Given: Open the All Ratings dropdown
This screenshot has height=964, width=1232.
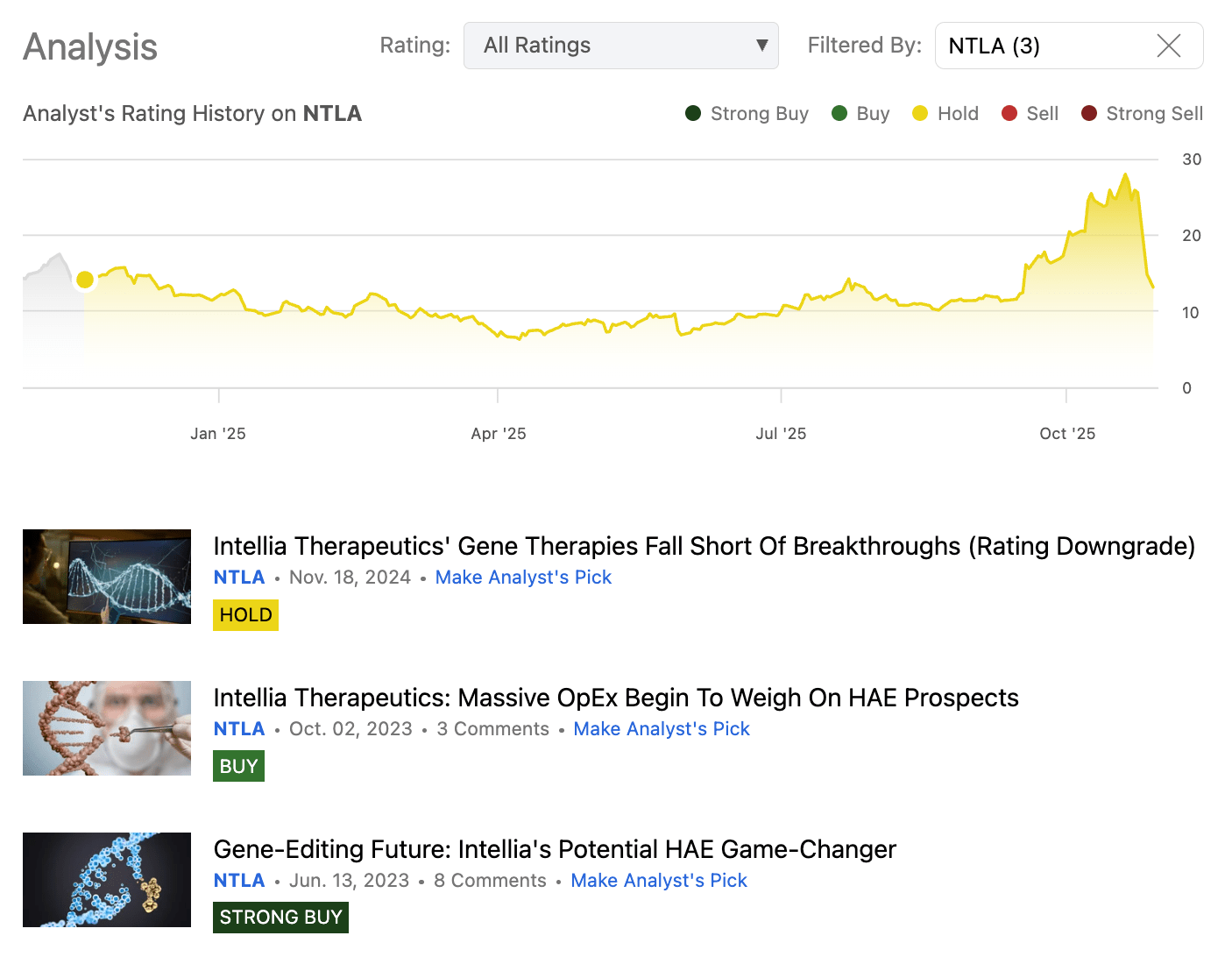Looking at the screenshot, I should 620,46.
